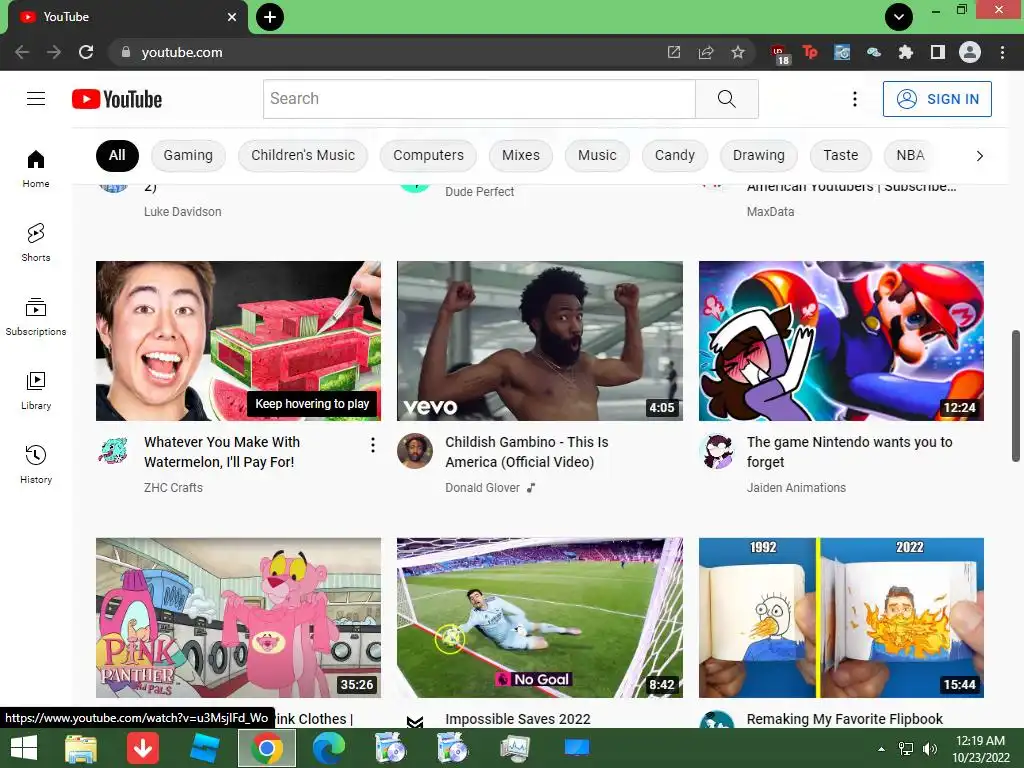
Task: Click the YouTube logo
Action: pos(117,99)
